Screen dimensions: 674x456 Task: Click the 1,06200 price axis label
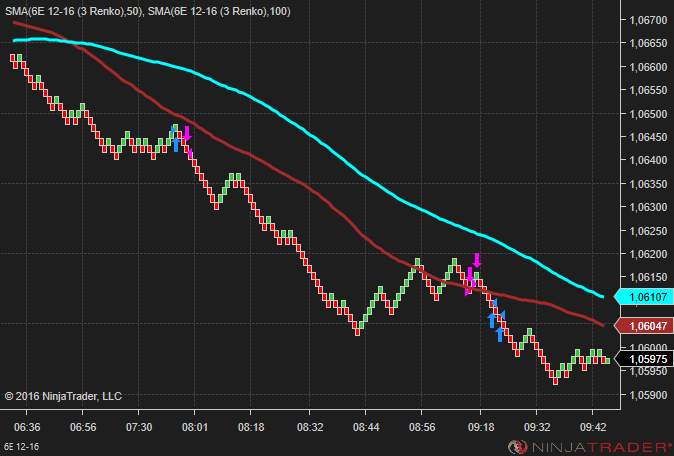click(648, 254)
